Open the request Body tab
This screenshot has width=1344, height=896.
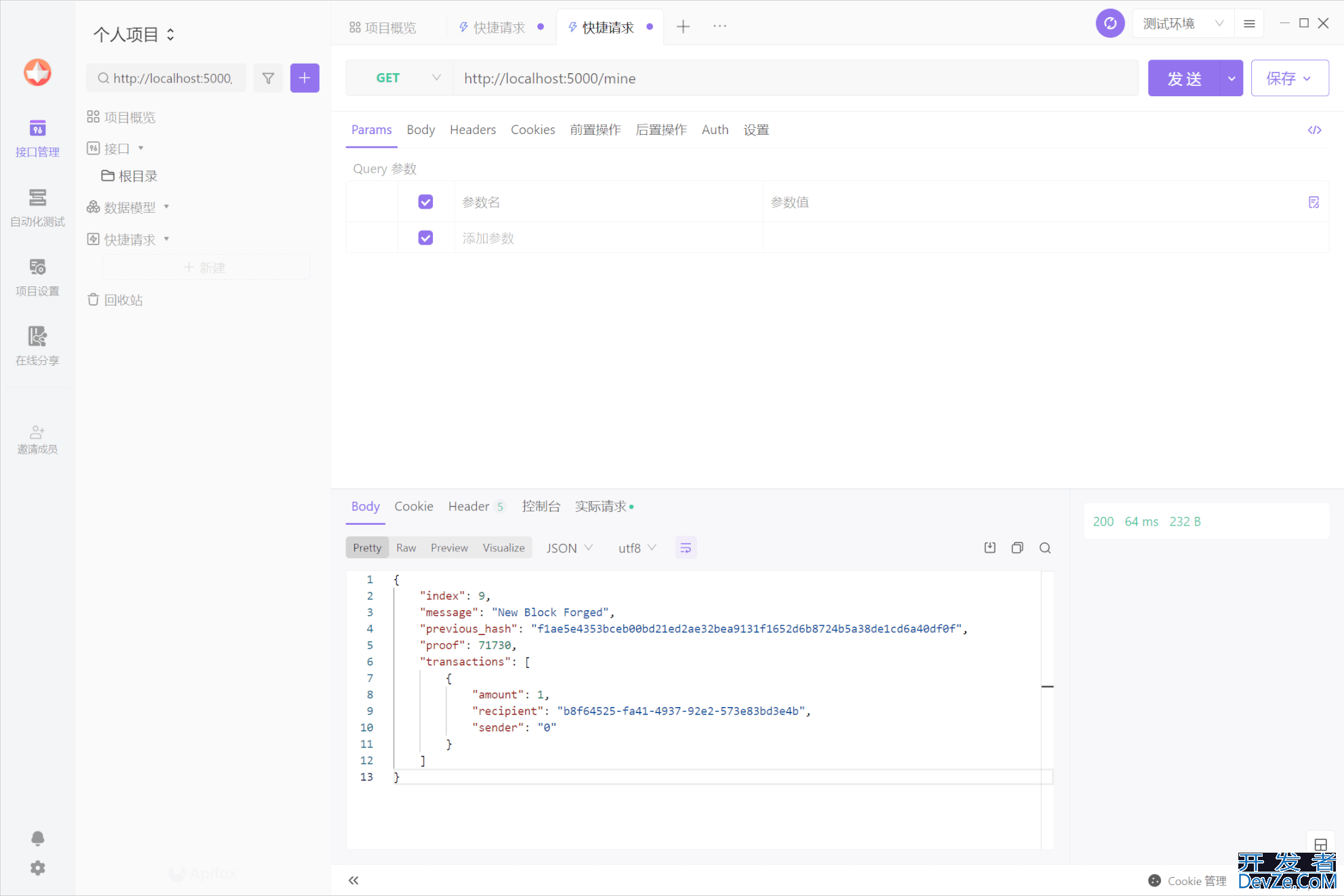tap(421, 129)
